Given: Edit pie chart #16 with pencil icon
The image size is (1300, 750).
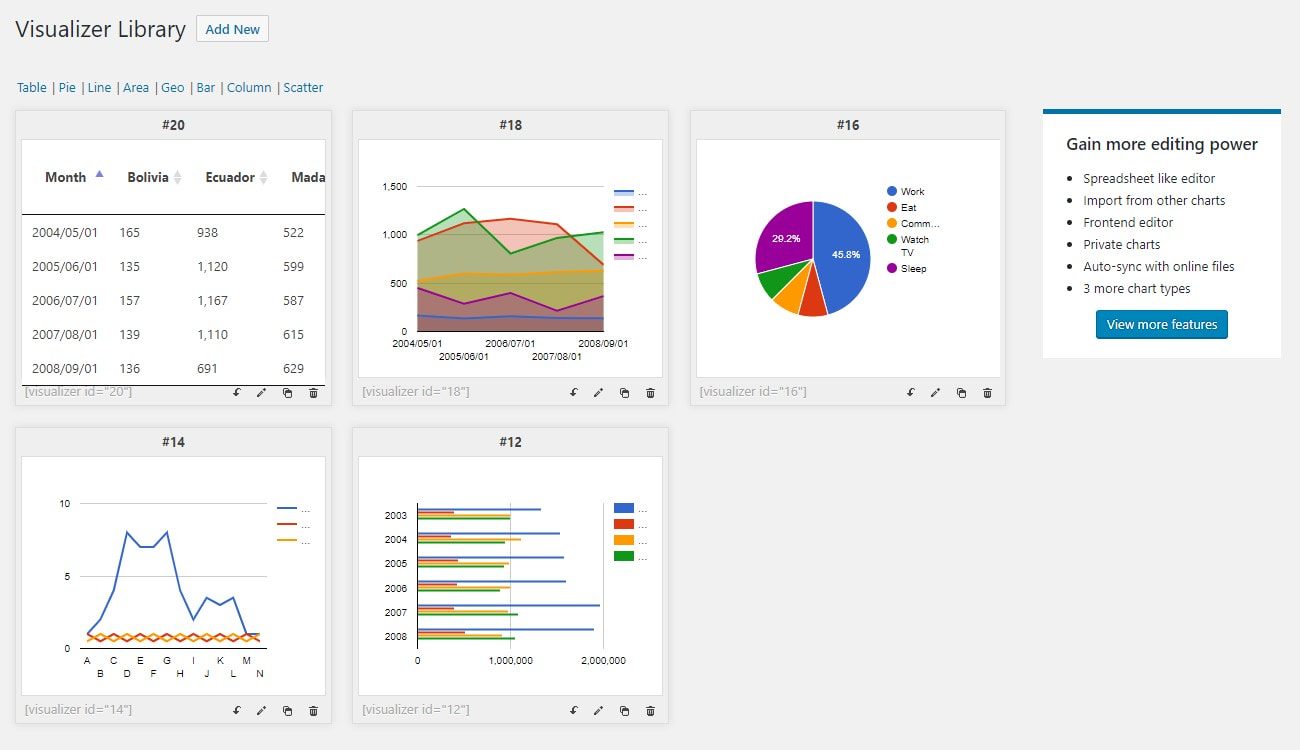Looking at the screenshot, I should coord(936,393).
